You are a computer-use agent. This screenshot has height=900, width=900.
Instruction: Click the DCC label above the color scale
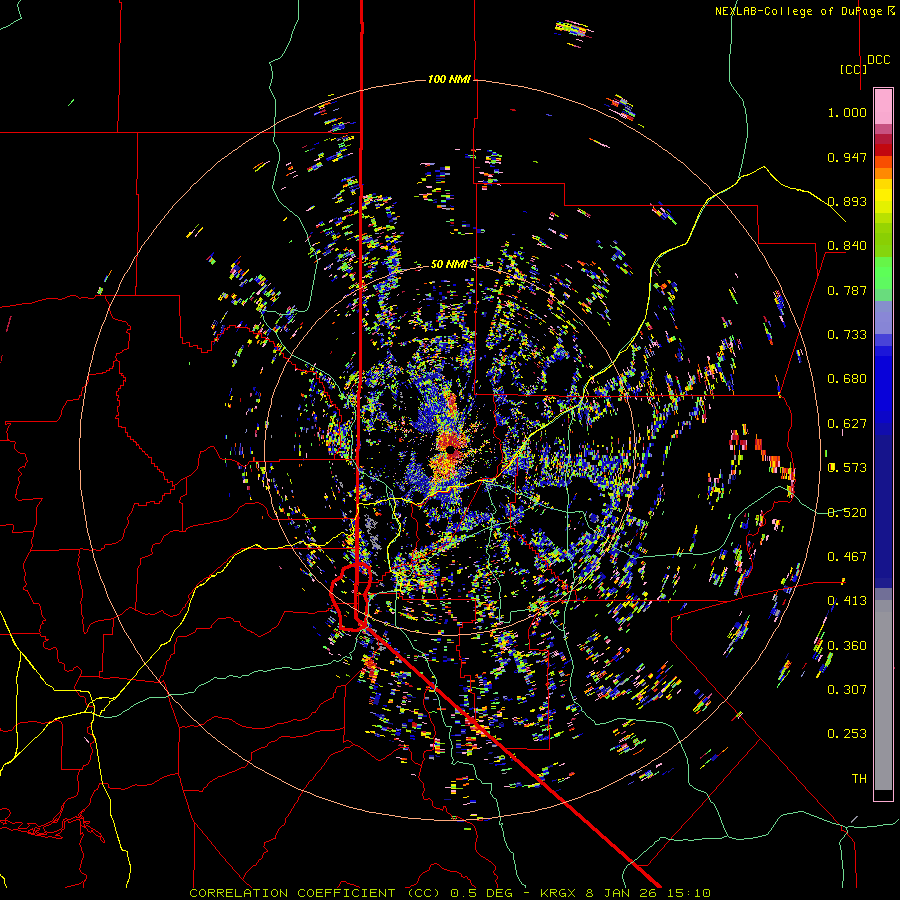pyautogui.click(x=879, y=60)
